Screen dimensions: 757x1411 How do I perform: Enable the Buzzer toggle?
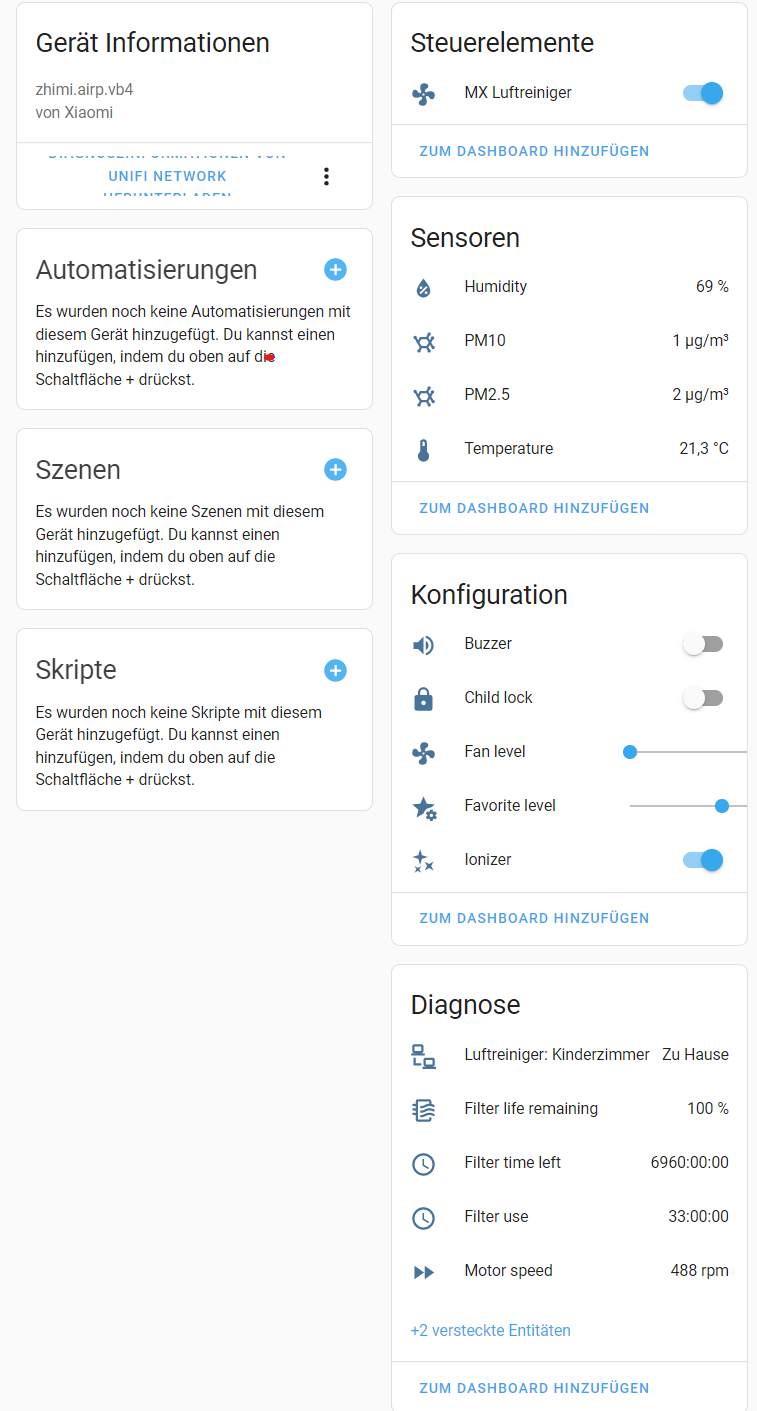703,644
